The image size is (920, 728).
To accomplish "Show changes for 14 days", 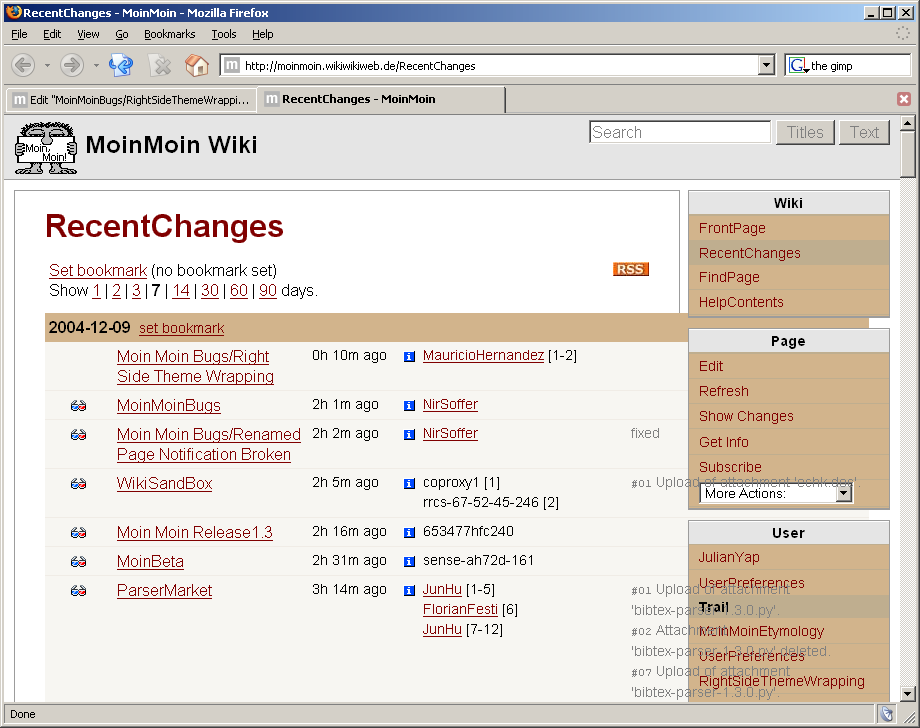I will coord(181,290).
